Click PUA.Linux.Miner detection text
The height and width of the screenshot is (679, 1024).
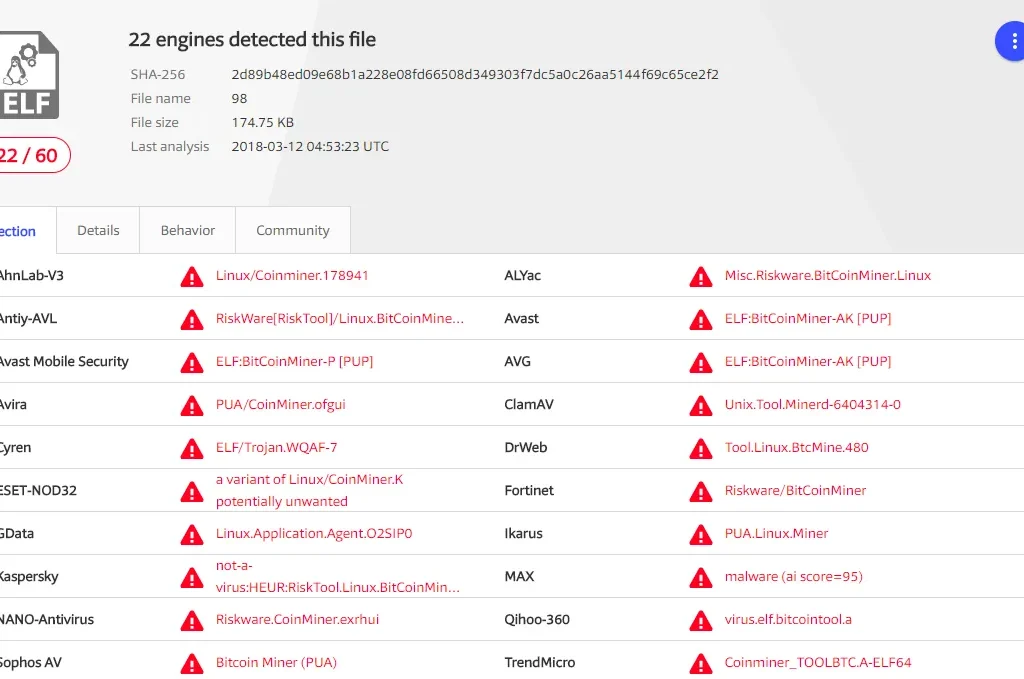[x=776, y=534]
